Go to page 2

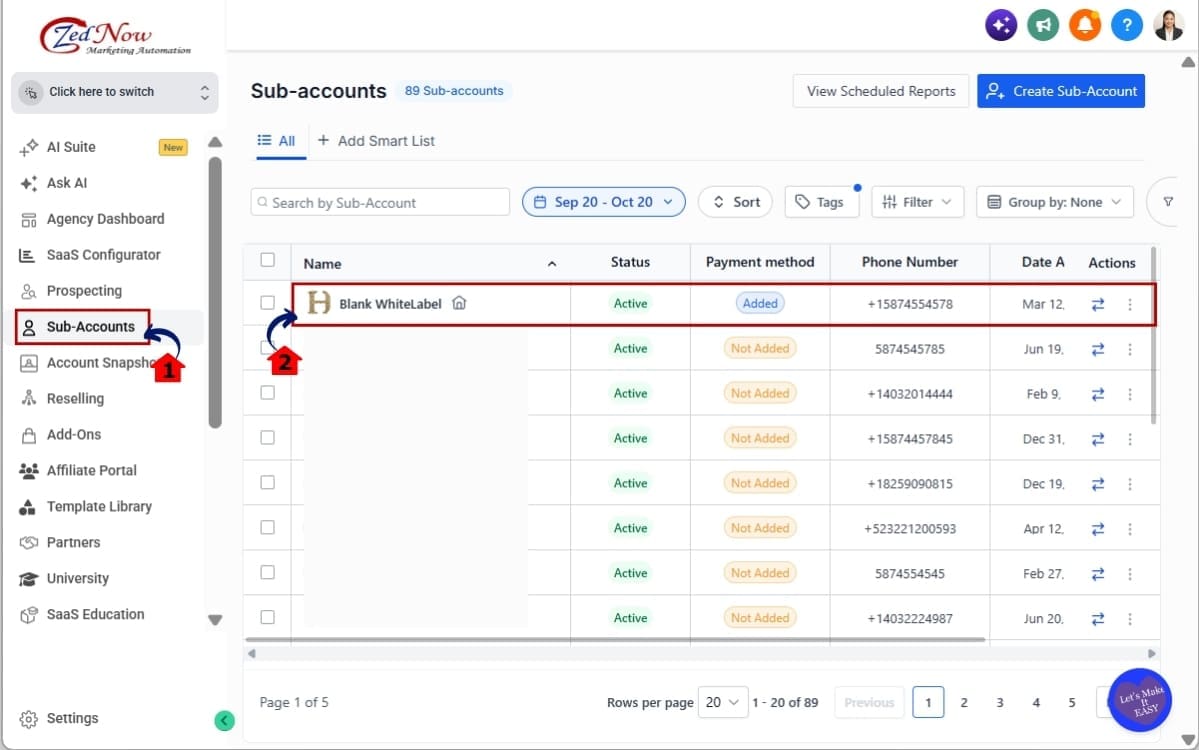964,703
